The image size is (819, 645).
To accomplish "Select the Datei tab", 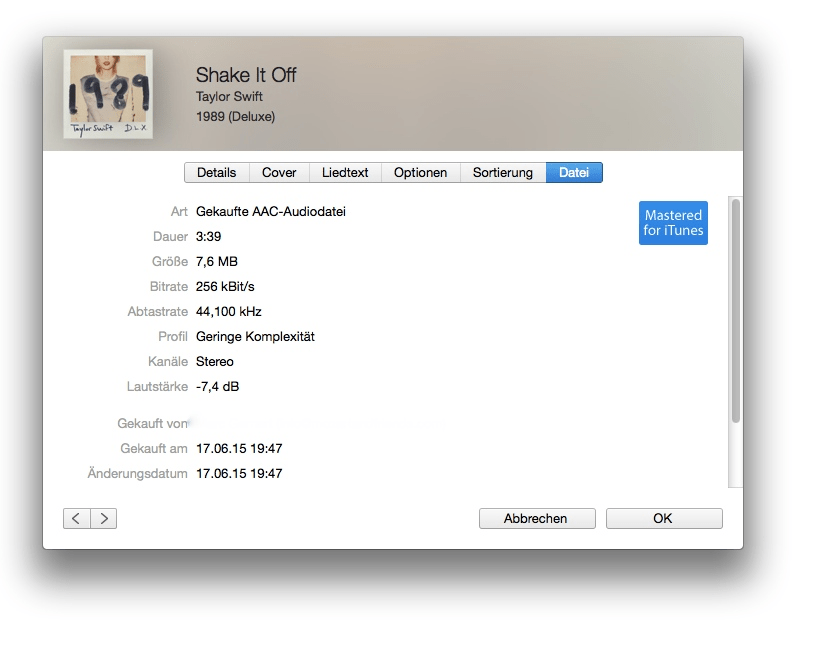I will pyautogui.click(x=574, y=172).
